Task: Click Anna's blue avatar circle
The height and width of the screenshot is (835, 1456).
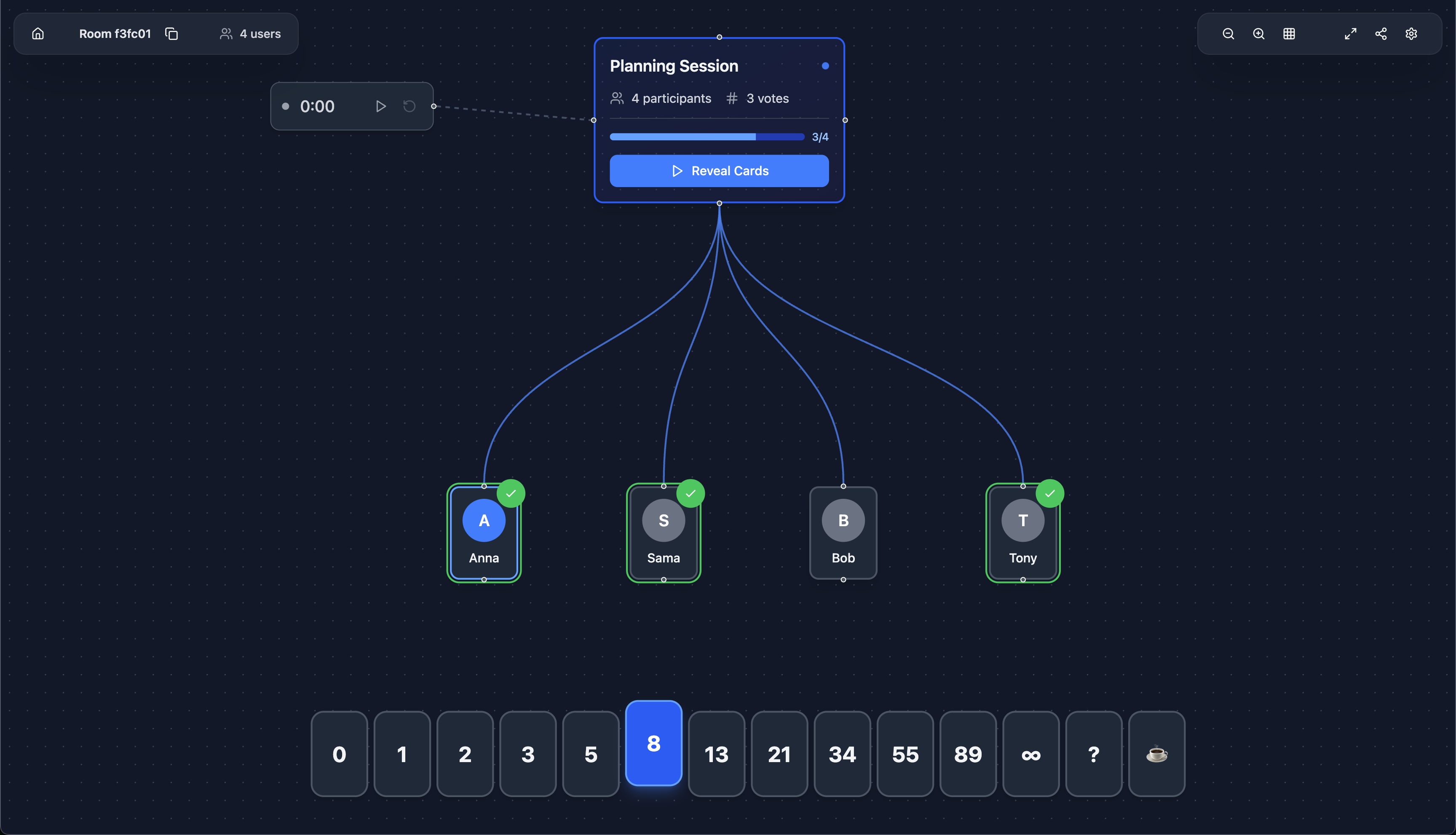Action: tap(484, 520)
